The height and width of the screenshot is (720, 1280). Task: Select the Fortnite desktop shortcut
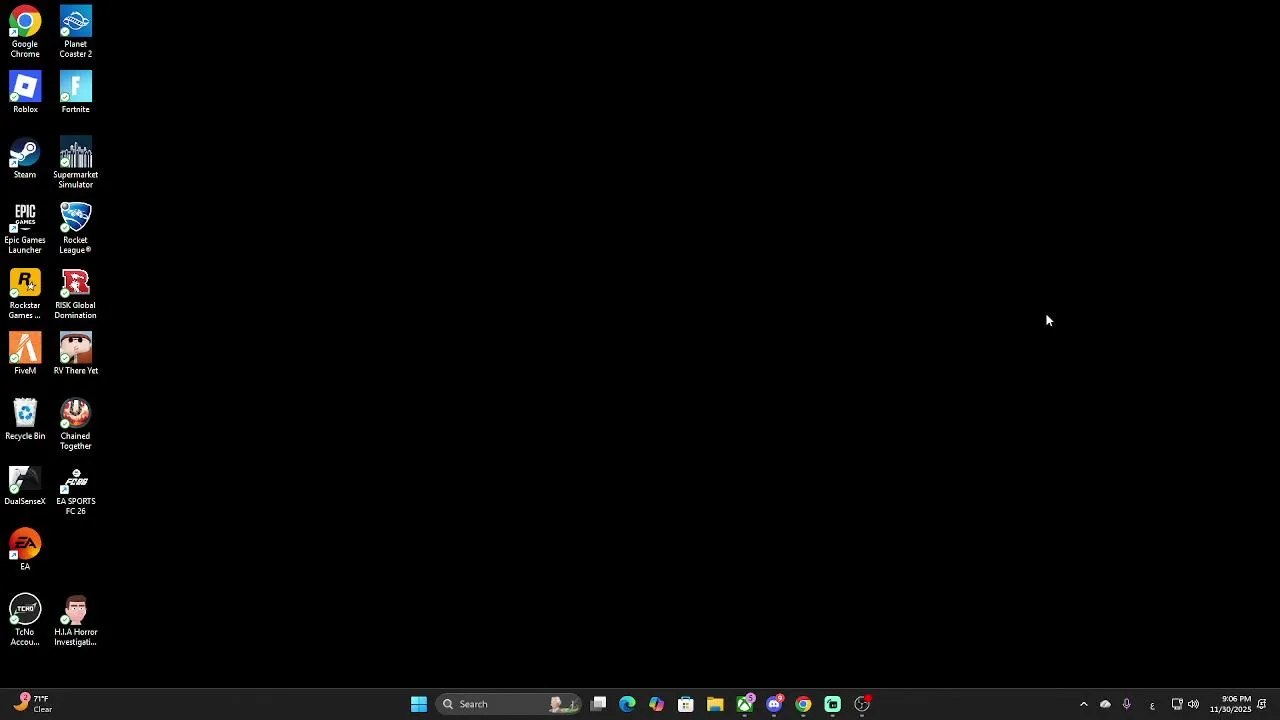click(75, 92)
